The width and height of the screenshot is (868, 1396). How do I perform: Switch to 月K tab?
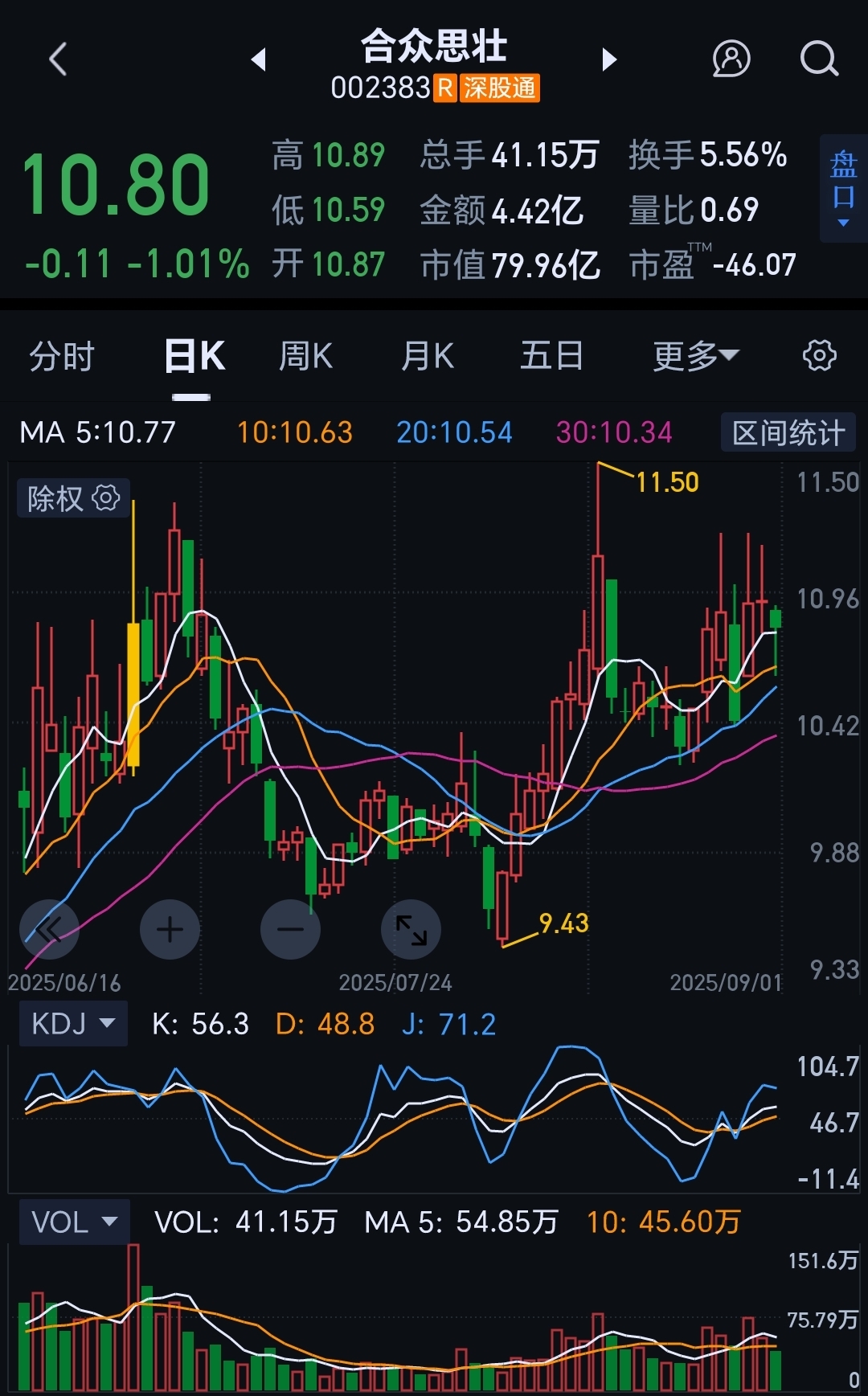coord(428,356)
